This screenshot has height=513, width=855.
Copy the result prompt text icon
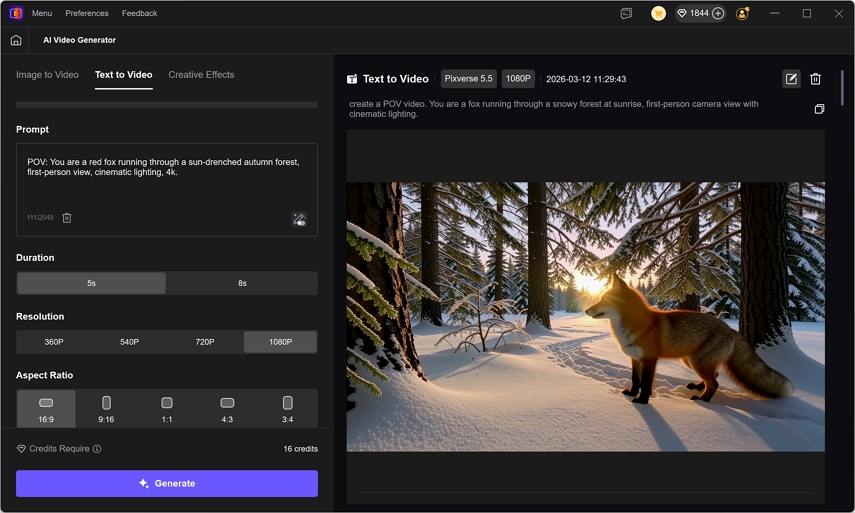[819, 109]
